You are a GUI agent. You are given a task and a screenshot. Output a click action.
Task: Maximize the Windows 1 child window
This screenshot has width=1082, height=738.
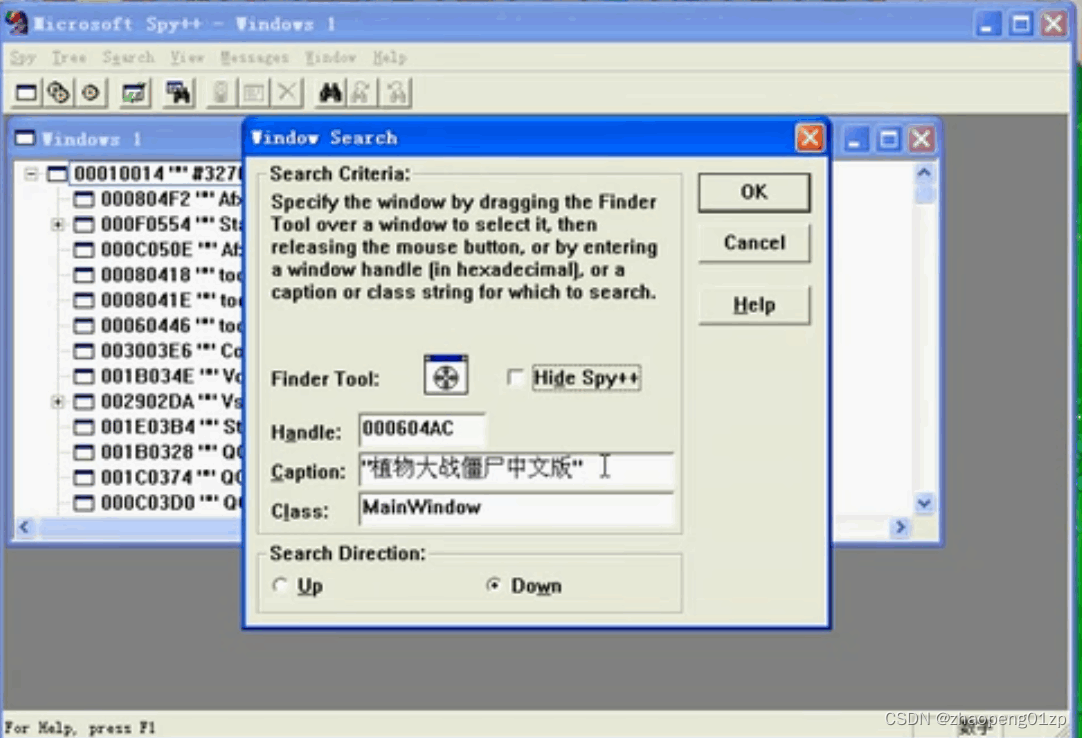[x=888, y=139]
